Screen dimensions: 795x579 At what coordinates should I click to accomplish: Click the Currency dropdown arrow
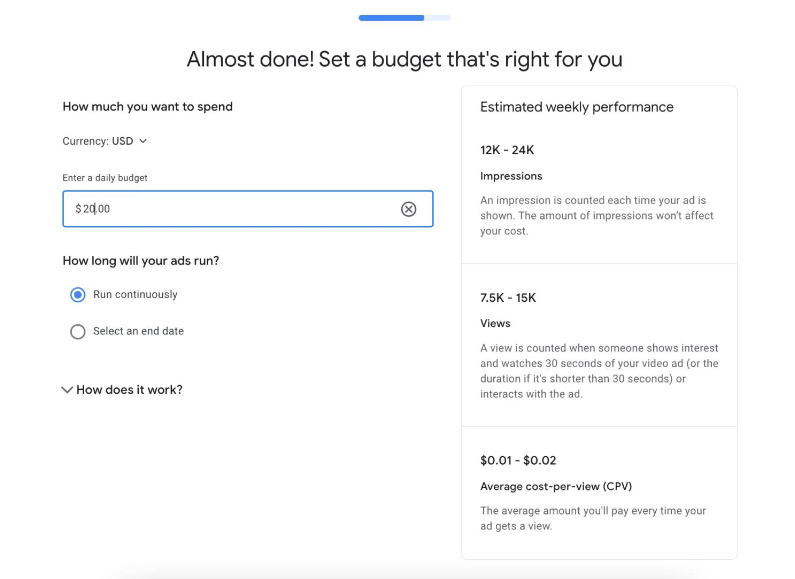143,141
